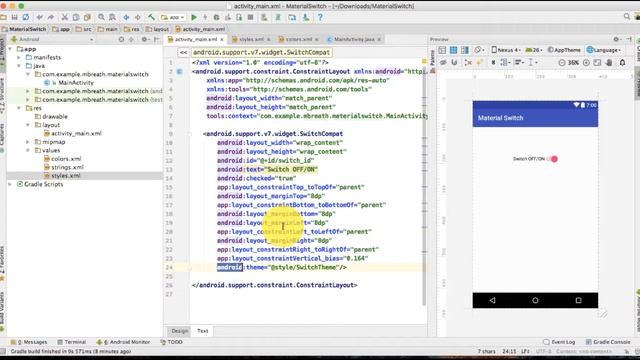Open the app run configuration dropdown
The image size is (640, 360).
[x=173, y=17]
